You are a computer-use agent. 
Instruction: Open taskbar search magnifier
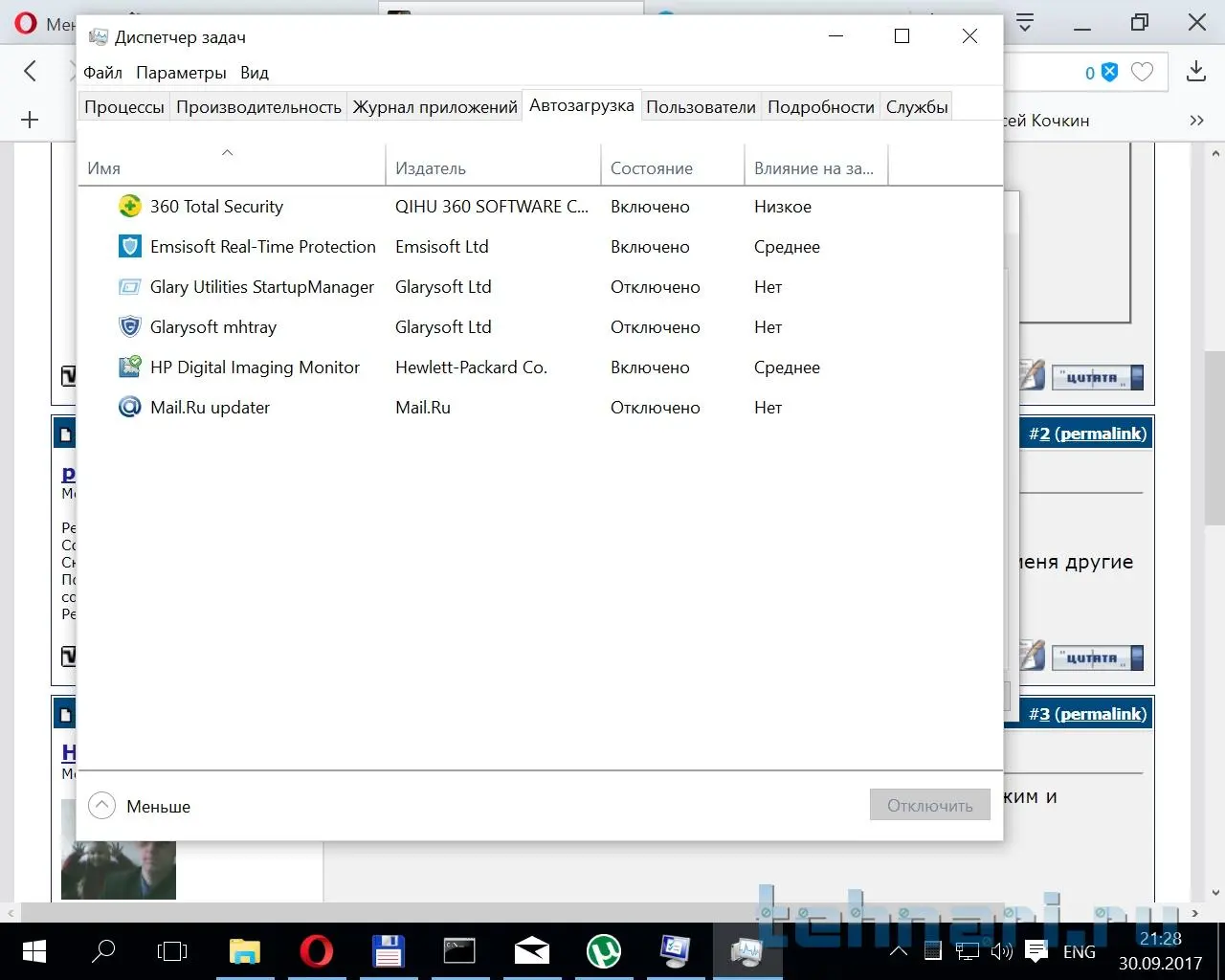tap(102, 951)
